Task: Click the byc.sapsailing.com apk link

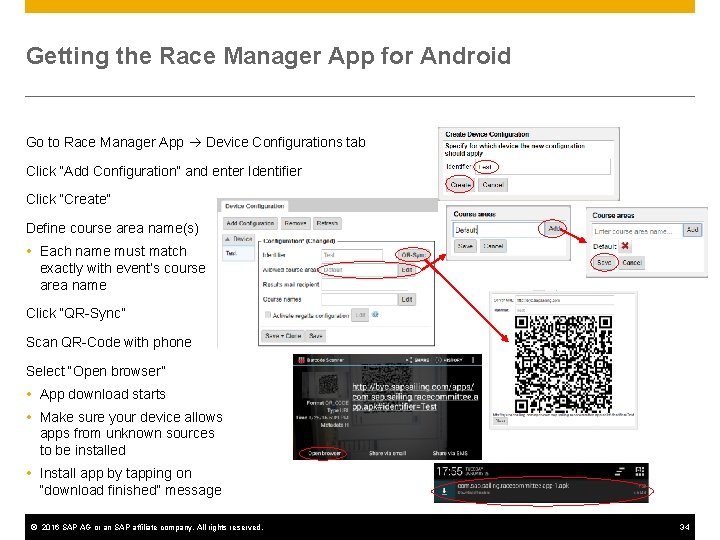Action: pyautogui.click(x=415, y=397)
